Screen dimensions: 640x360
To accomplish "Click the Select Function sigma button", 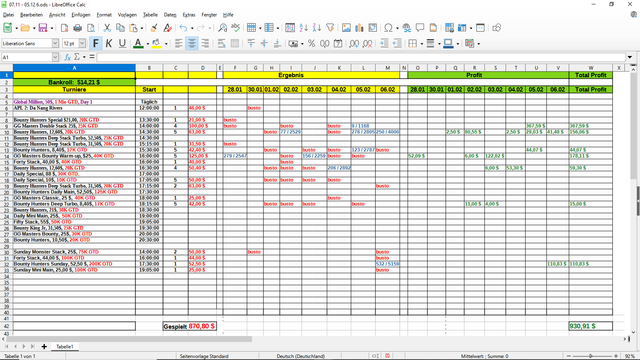I will [77, 57].
